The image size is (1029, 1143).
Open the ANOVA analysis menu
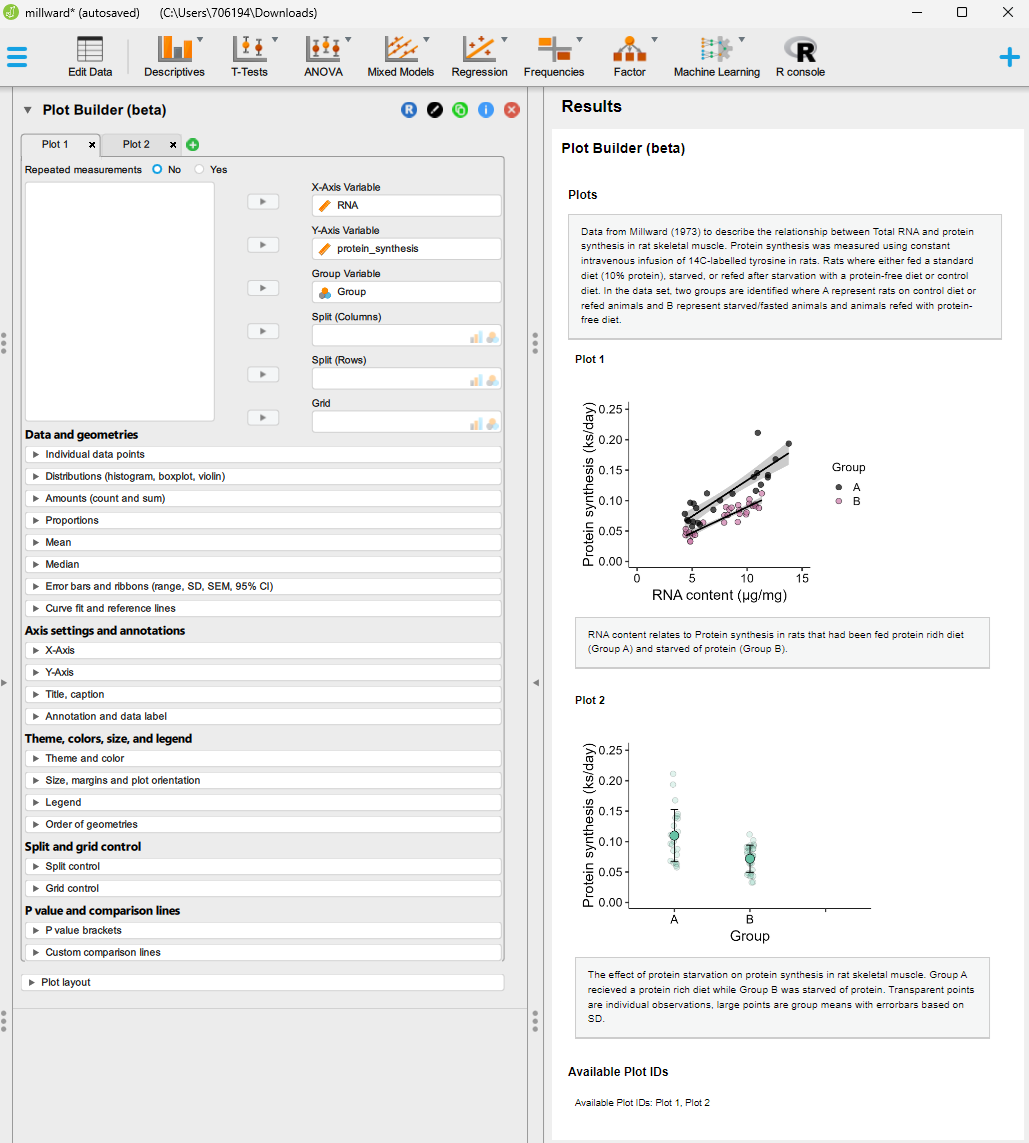pyautogui.click(x=323, y=56)
